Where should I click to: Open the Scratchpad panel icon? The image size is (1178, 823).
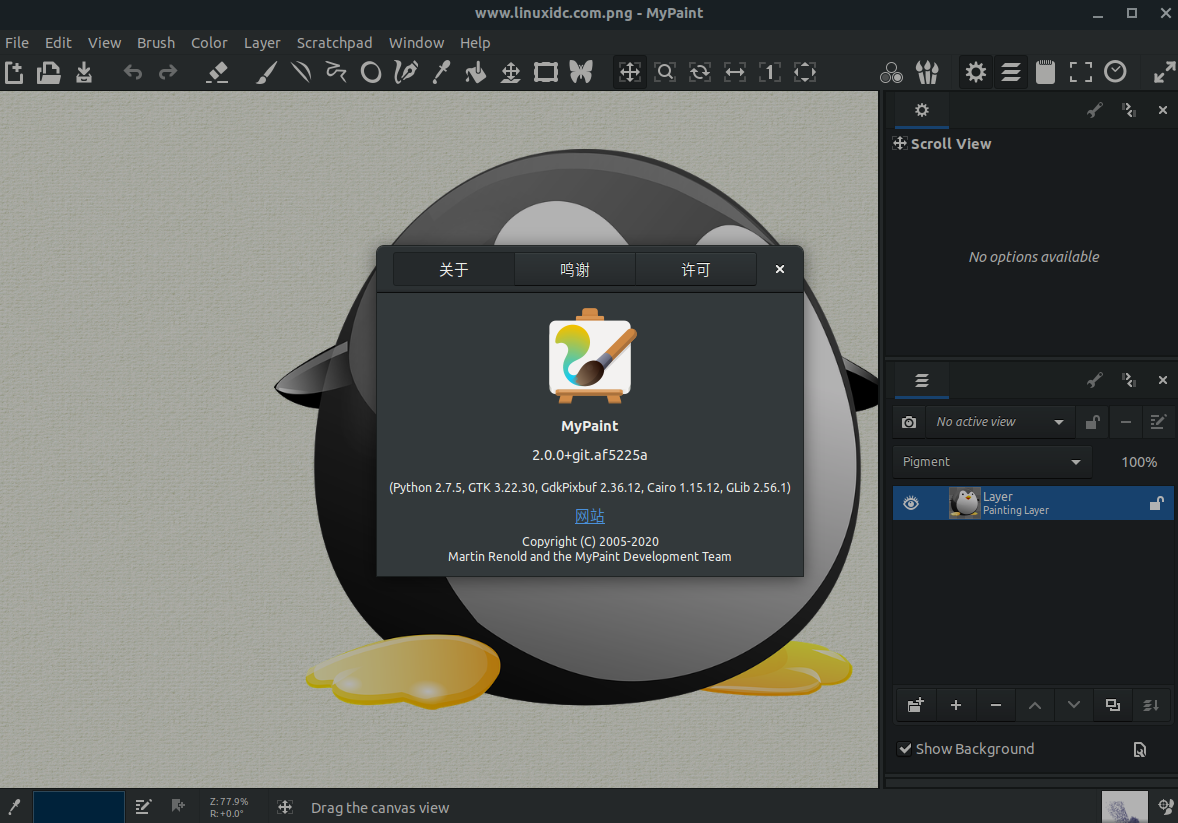[1045, 73]
